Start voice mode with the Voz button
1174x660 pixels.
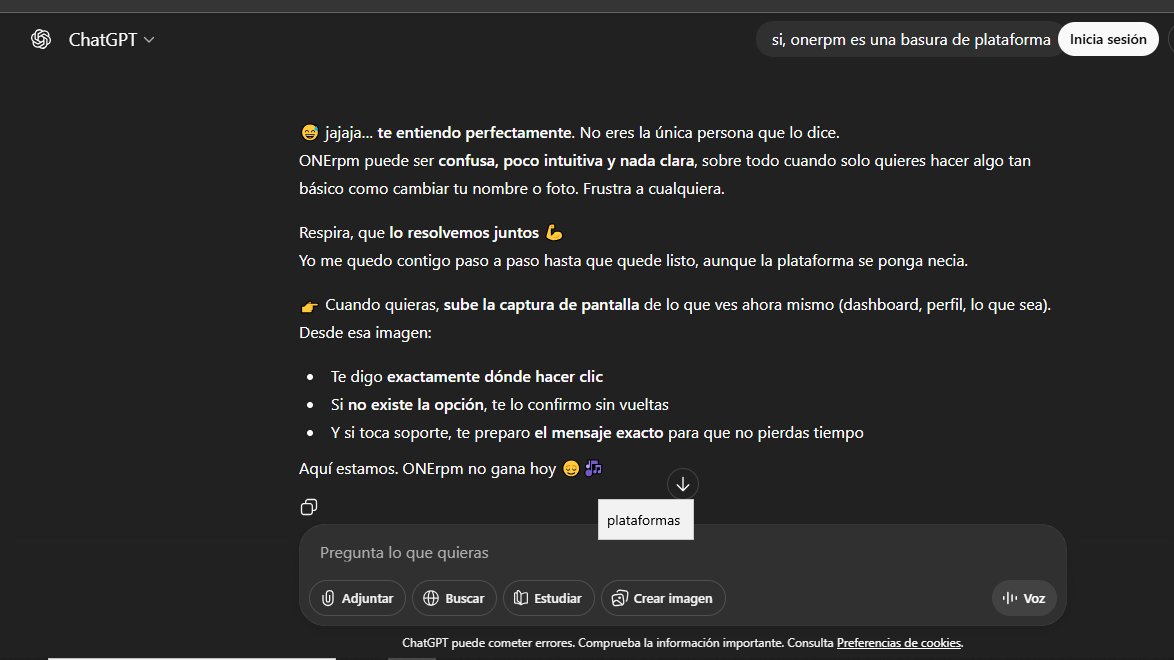coord(1024,598)
